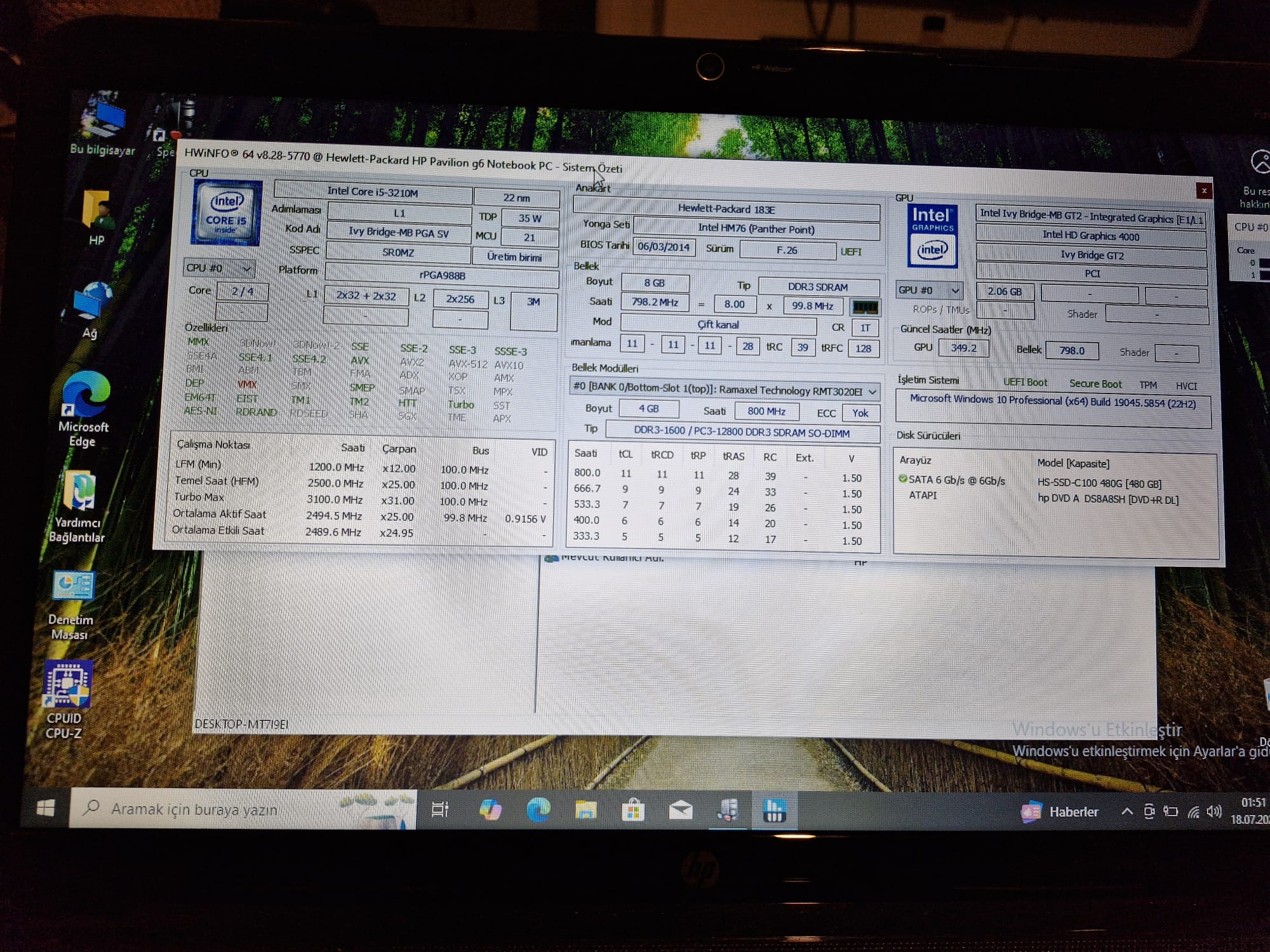Click the Ivy Bridge-MB PGA SV code name
This screenshot has height=952, width=1270.
coord(399,233)
